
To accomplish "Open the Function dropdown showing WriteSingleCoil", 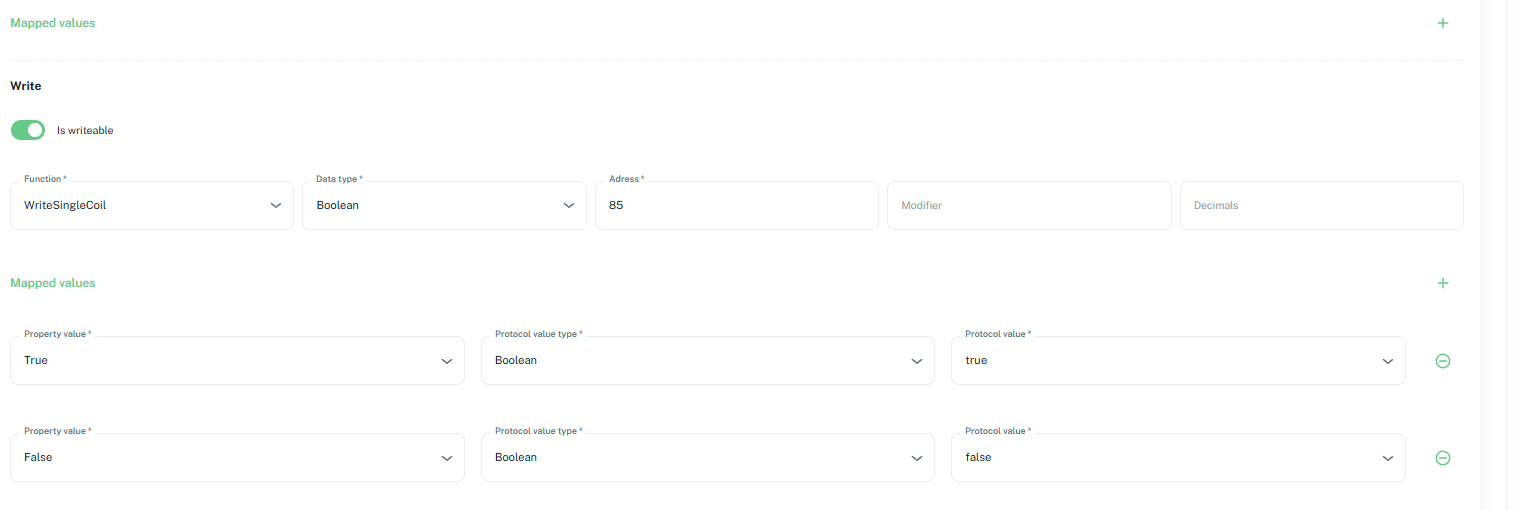I will pyautogui.click(x=152, y=205).
